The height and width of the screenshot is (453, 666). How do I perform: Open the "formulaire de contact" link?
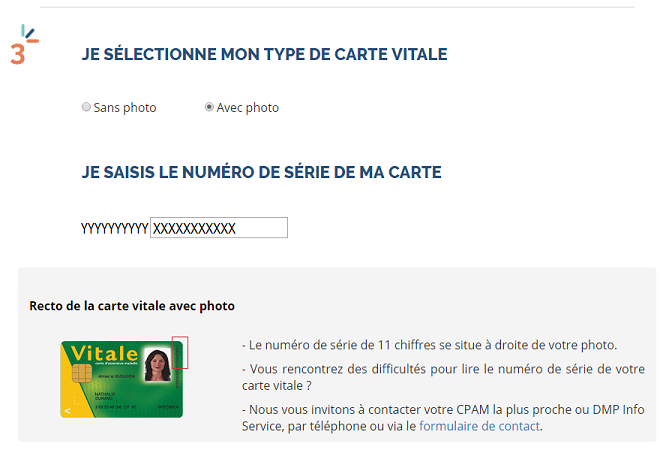point(479,426)
